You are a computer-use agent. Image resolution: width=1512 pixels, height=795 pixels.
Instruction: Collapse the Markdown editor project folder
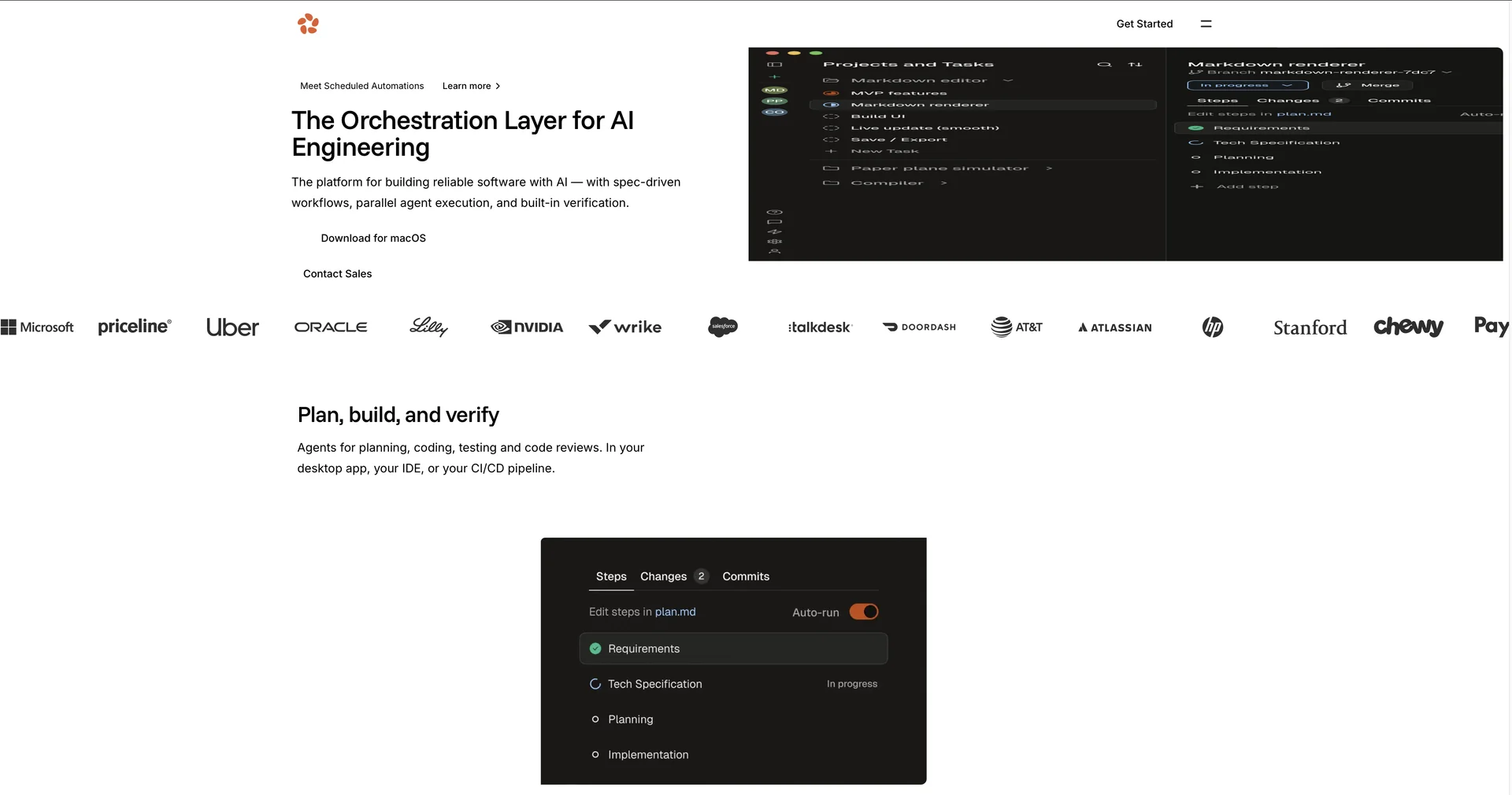pyautogui.click(x=1008, y=80)
